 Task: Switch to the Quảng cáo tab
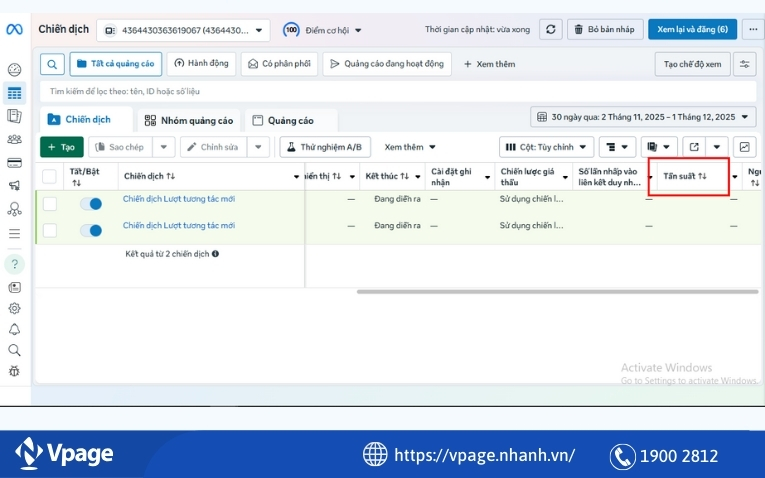pos(282,120)
